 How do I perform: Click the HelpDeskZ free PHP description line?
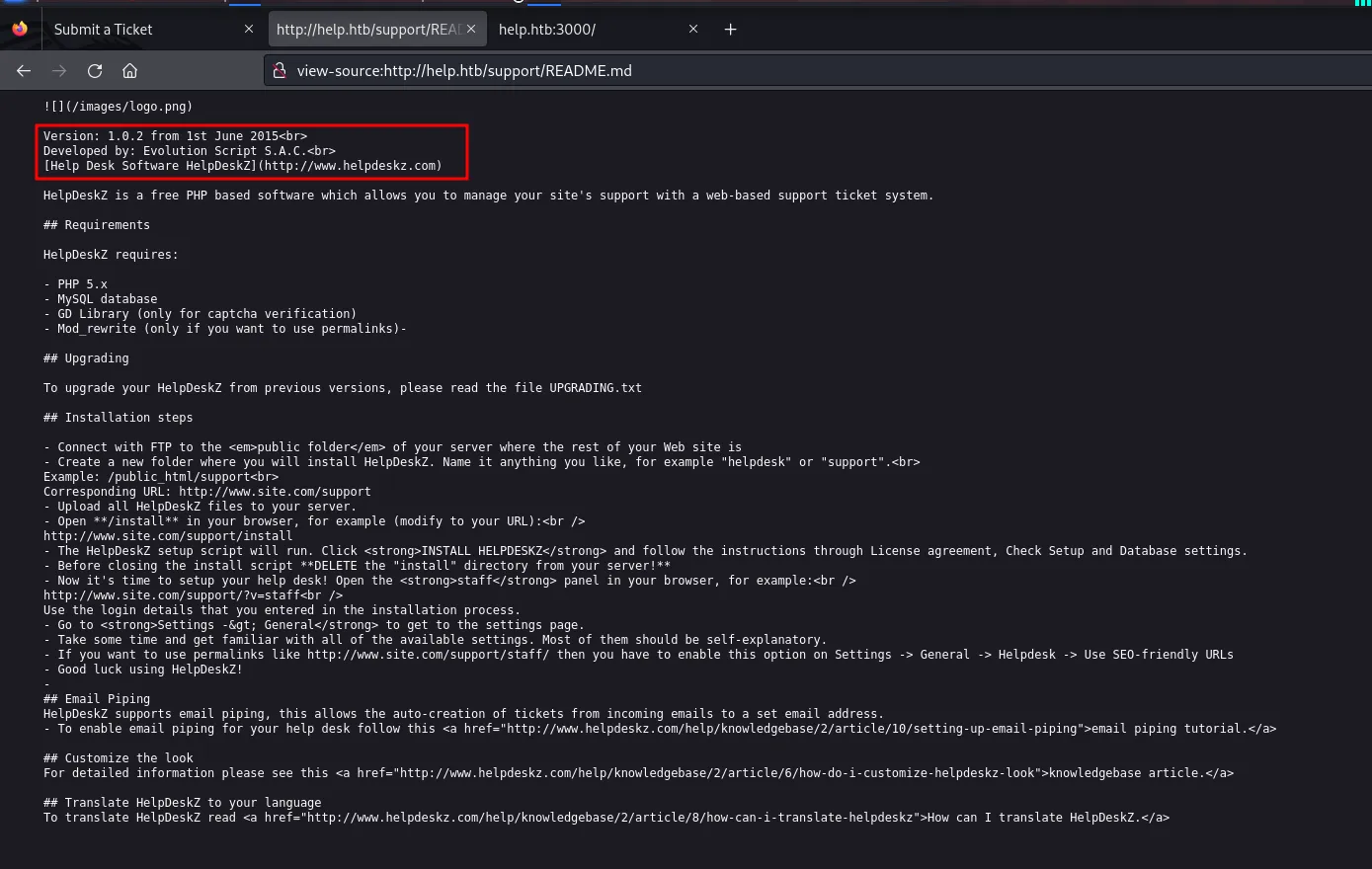488,196
